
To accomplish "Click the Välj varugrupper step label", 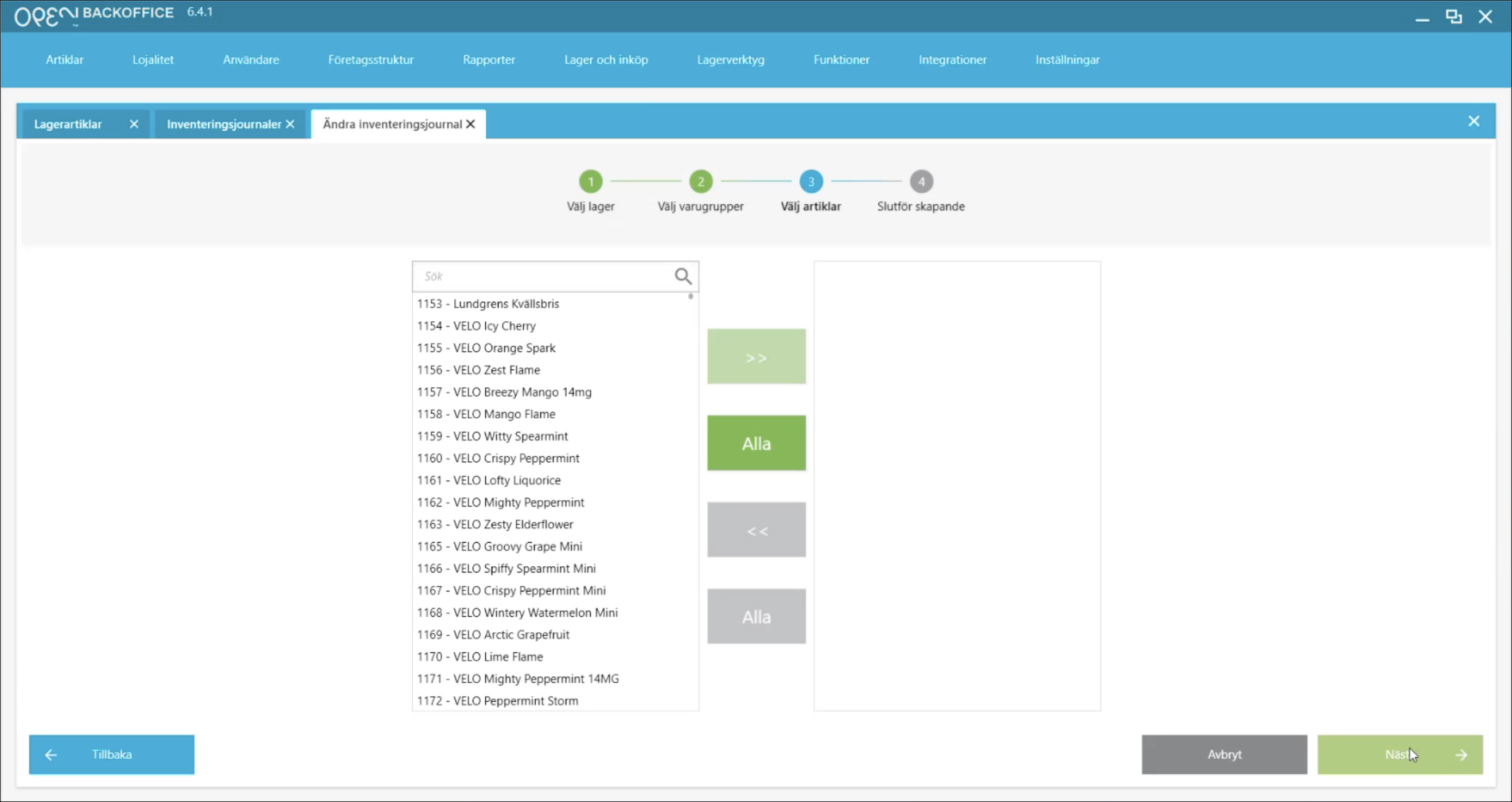I will click(700, 206).
